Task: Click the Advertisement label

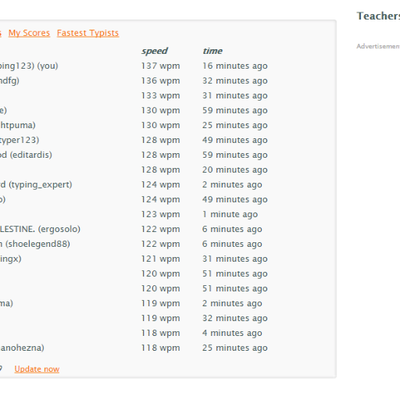Action: coord(378,46)
